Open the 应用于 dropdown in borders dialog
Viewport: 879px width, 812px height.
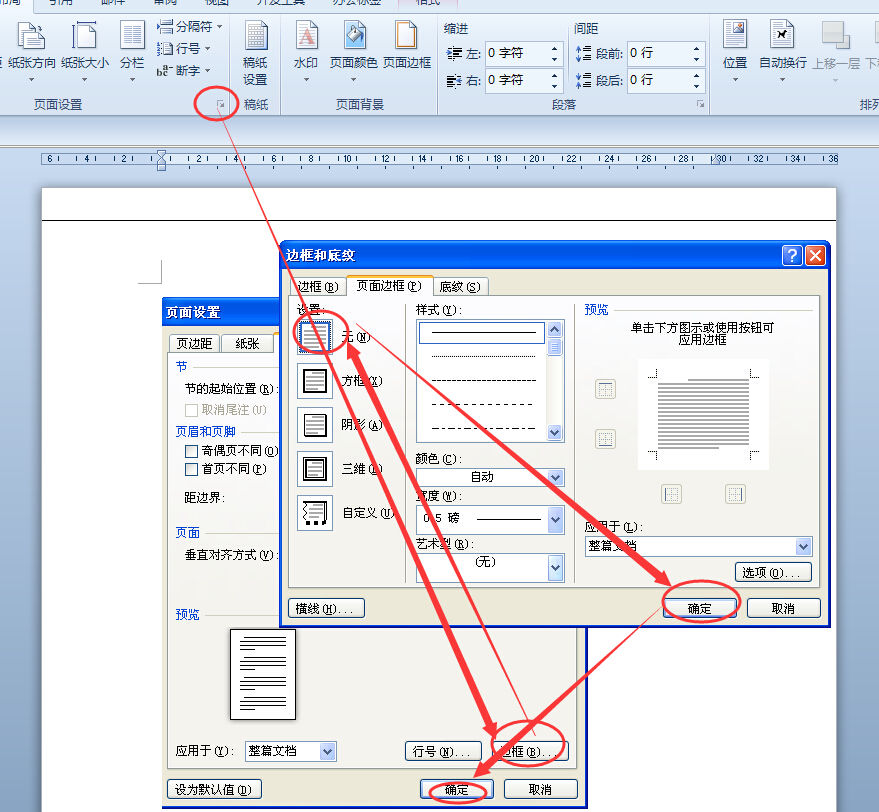[803, 546]
